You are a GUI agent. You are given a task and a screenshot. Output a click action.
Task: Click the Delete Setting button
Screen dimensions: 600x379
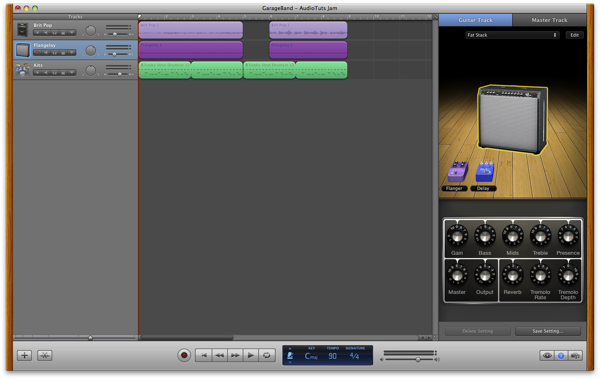point(478,331)
